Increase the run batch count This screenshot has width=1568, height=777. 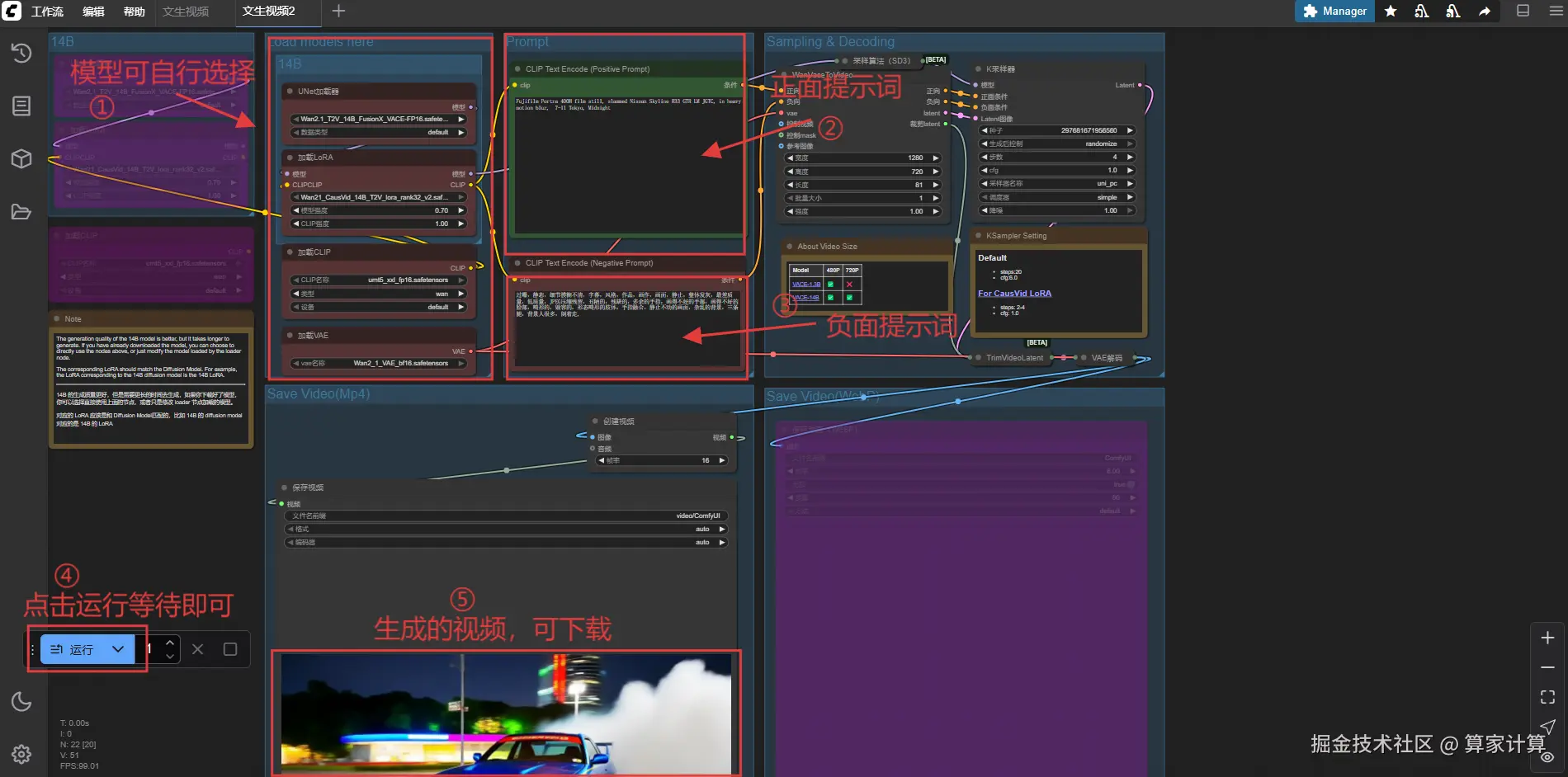click(x=170, y=643)
